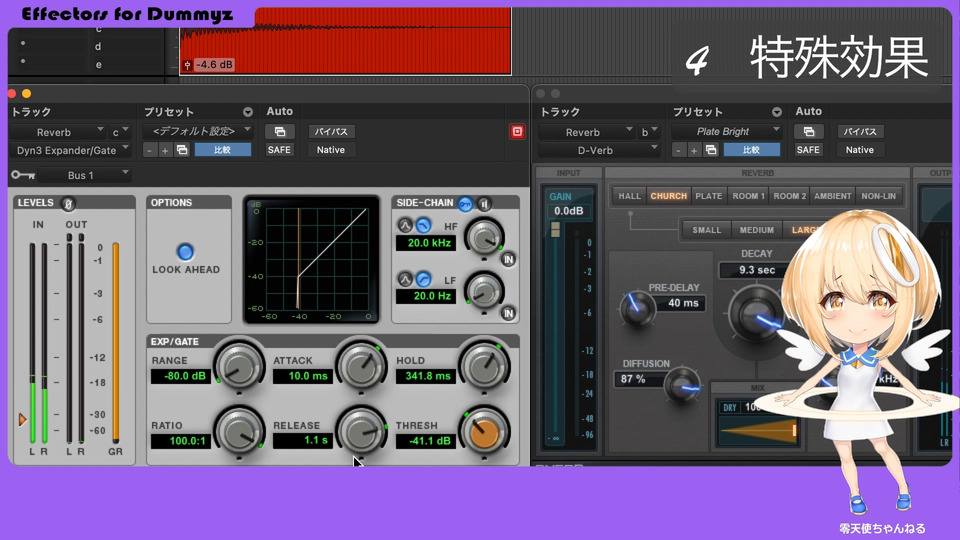Toggle the HF filter IN button
This screenshot has width=960, height=540.
508,260
